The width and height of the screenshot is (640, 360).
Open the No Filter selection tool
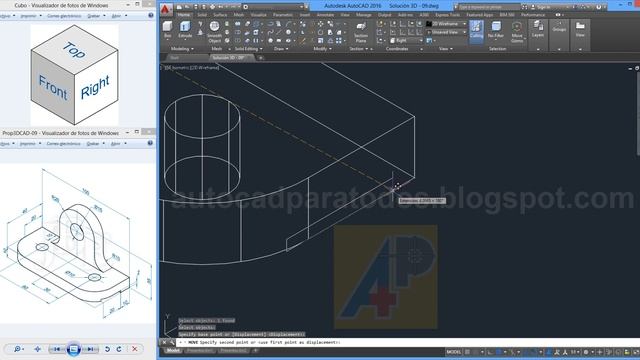[x=496, y=30]
